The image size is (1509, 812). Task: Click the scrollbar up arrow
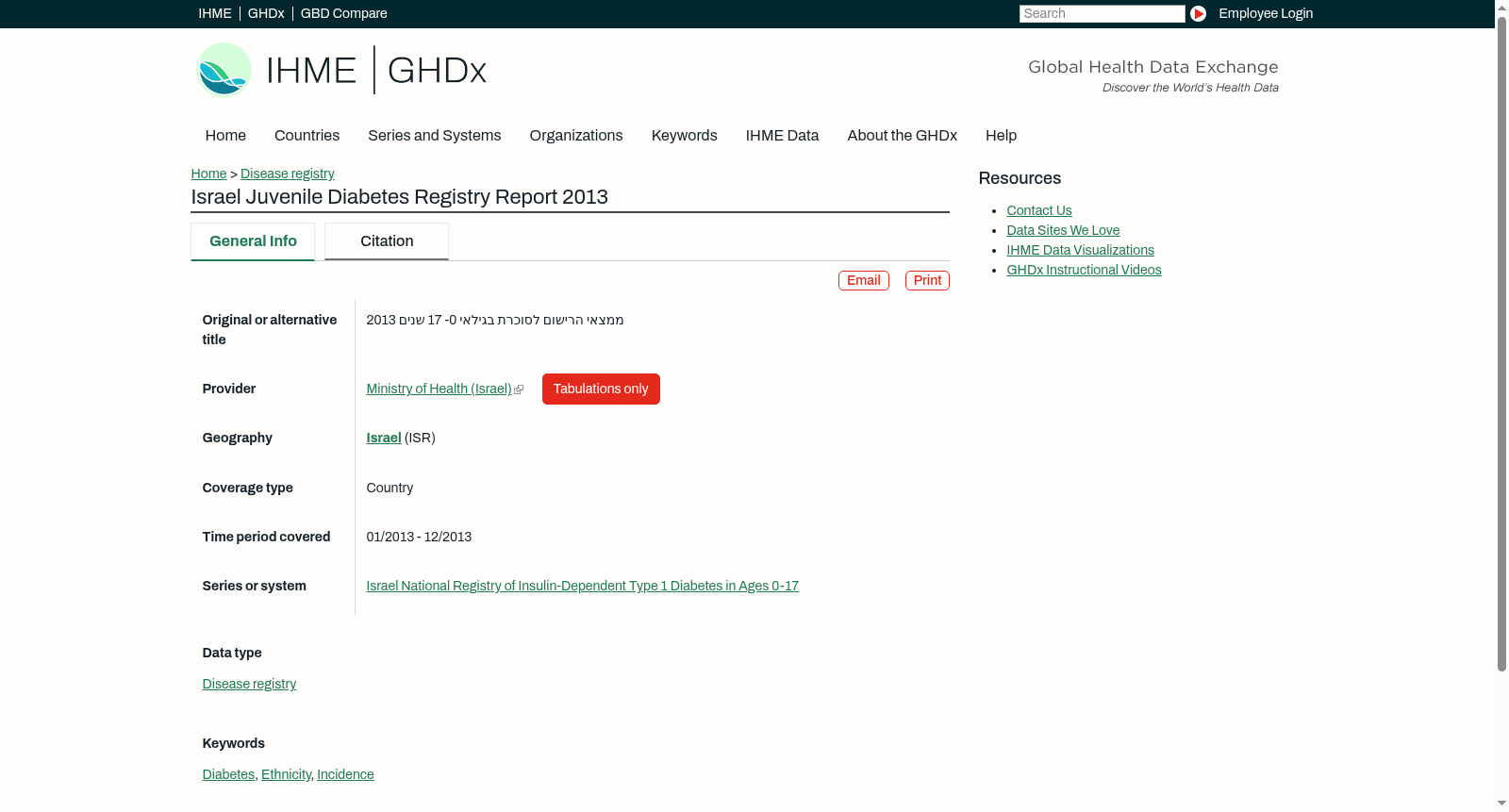coord(1501,7)
